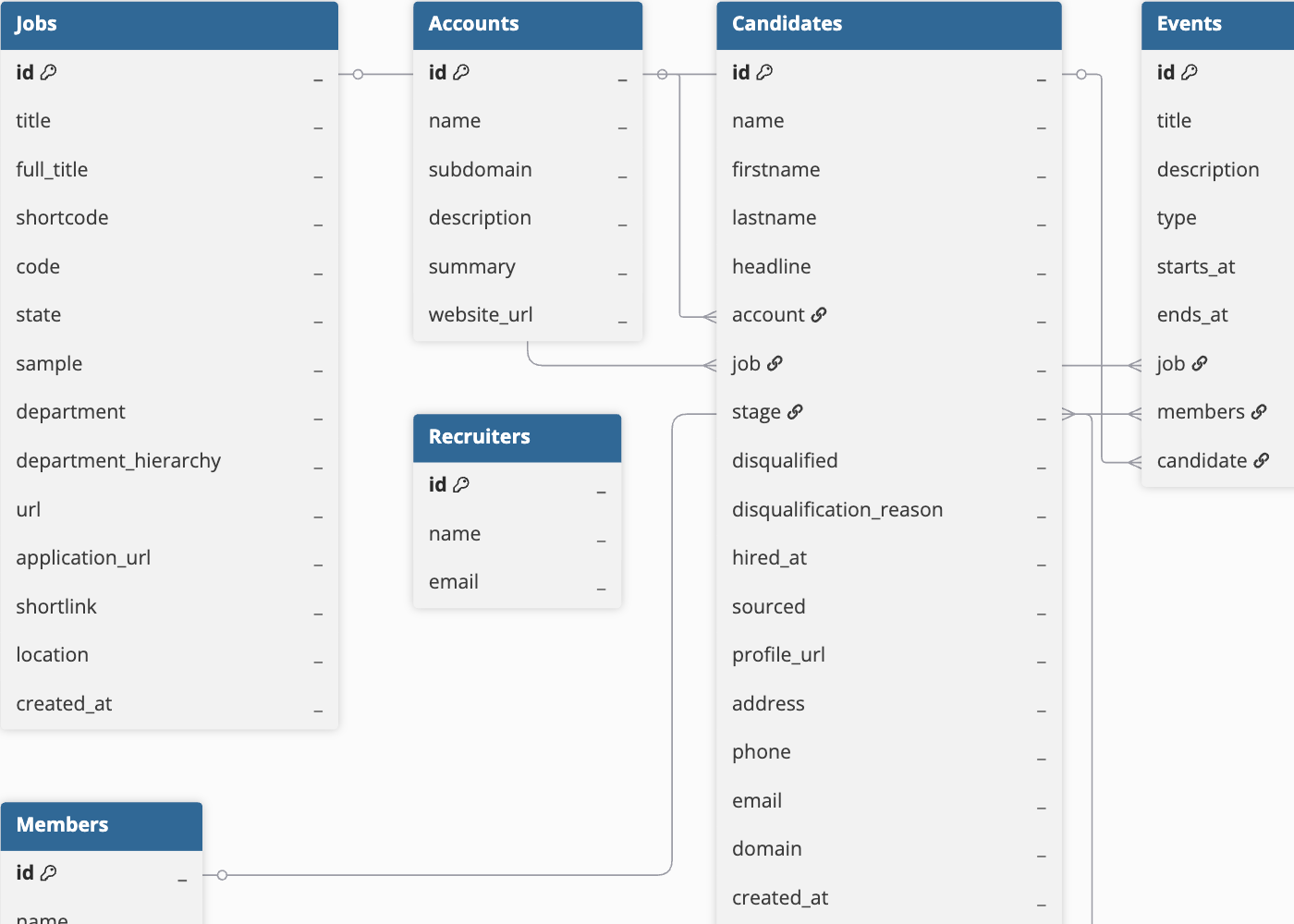Click the key icon next to Members id
This screenshot has height=924, width=1294.
[46, 871]
